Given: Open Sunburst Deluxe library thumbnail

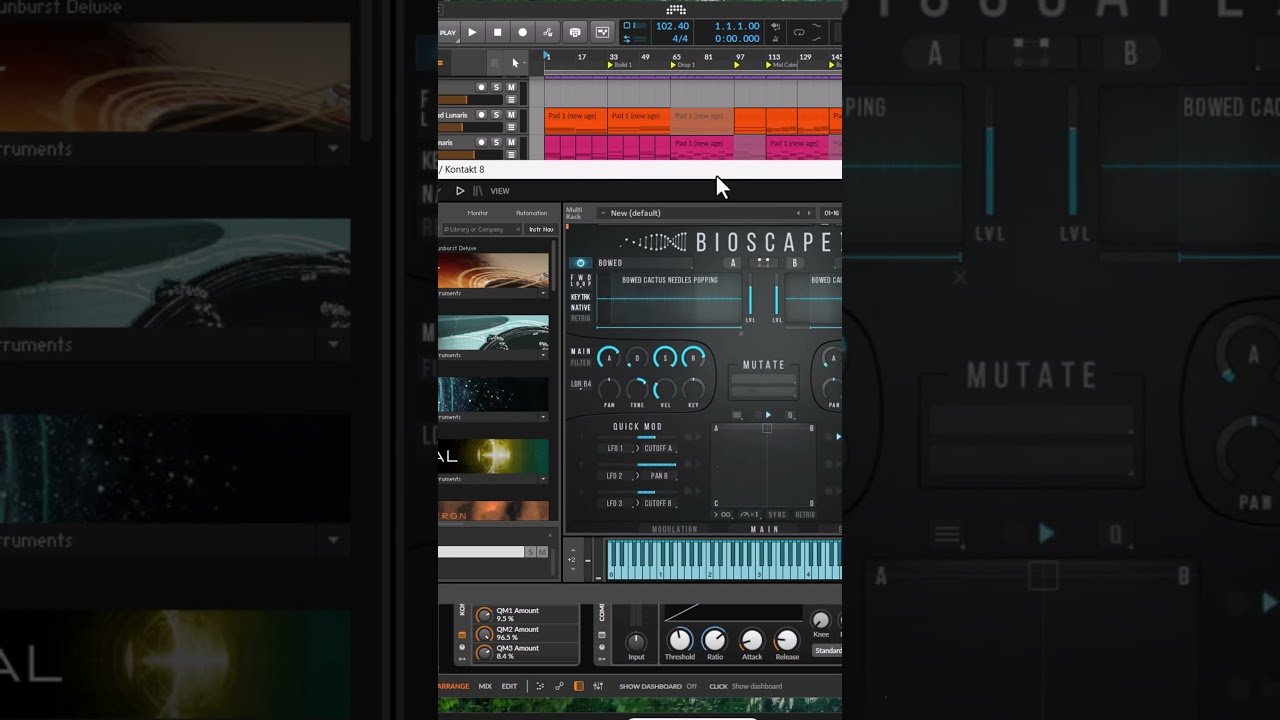Looking at the screenshot, I should 494,270.
